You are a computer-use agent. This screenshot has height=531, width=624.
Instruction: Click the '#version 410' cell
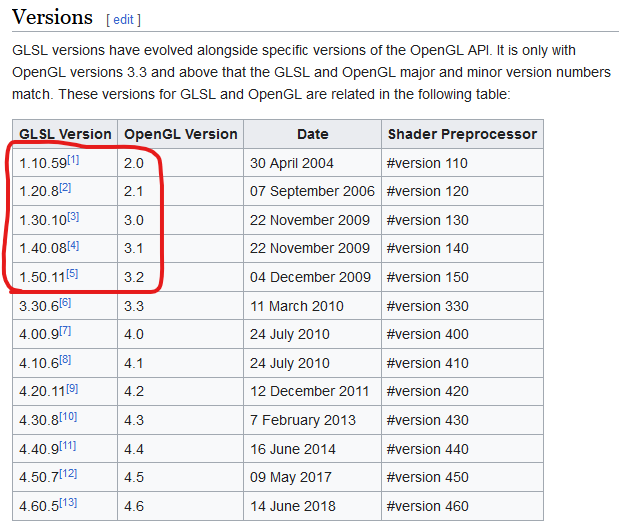tap(462, 363)
